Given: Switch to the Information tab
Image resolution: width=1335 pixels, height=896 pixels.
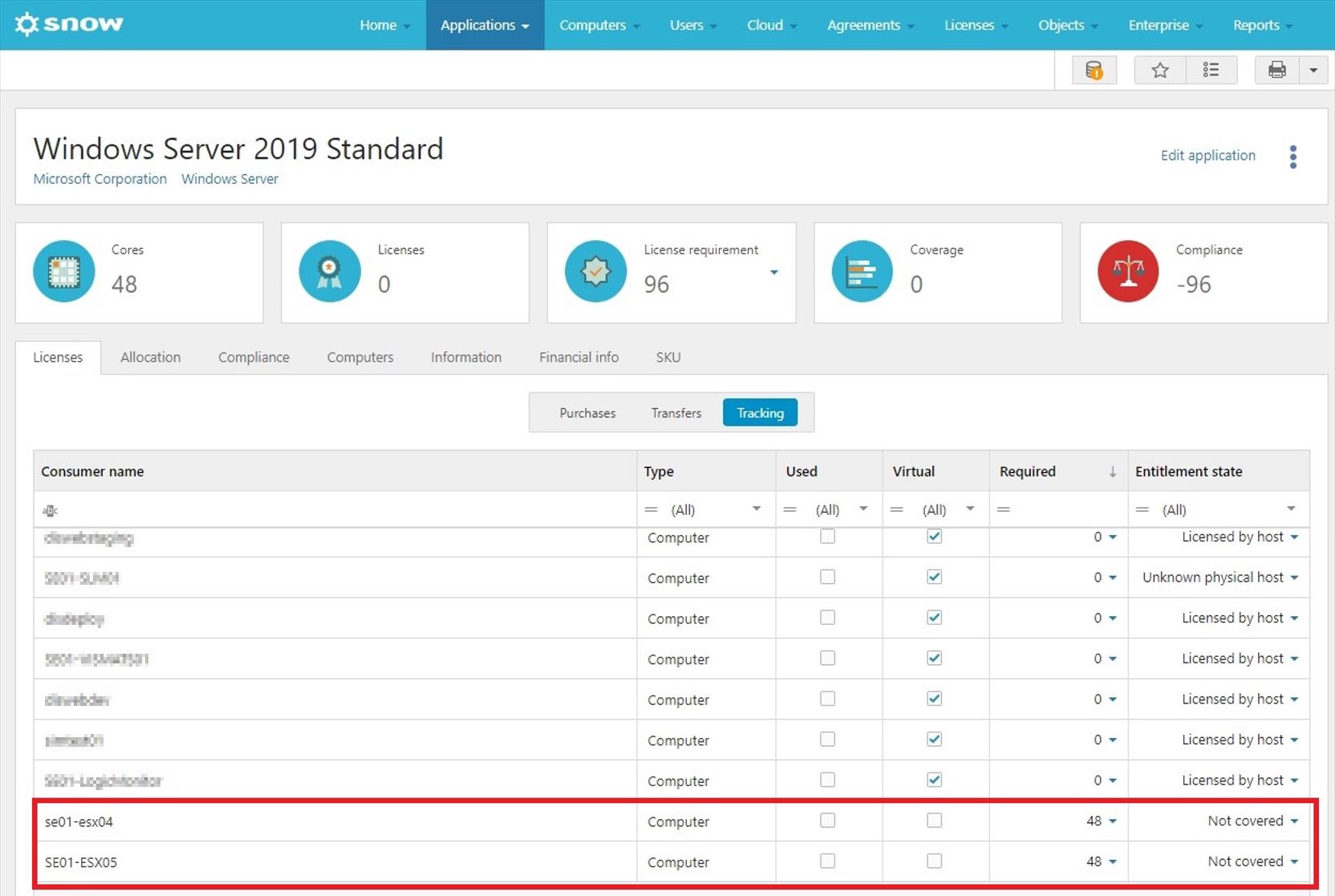Looking at the screenshot, I should 466,357.
